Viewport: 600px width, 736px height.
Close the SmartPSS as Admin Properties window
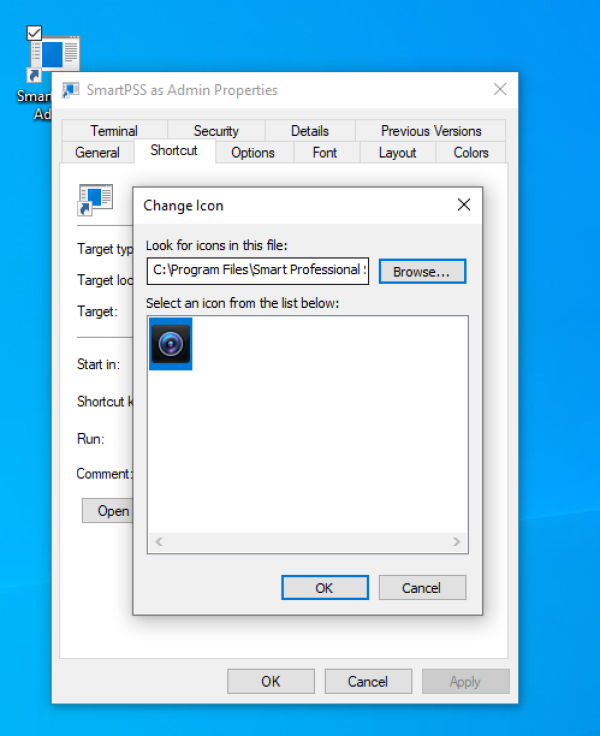tap(500, 90)
